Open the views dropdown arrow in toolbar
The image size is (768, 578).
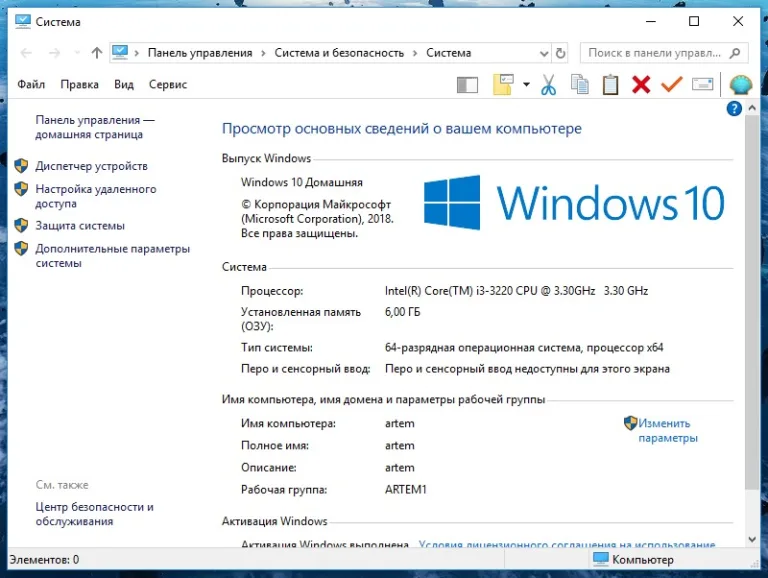point(526,84)
